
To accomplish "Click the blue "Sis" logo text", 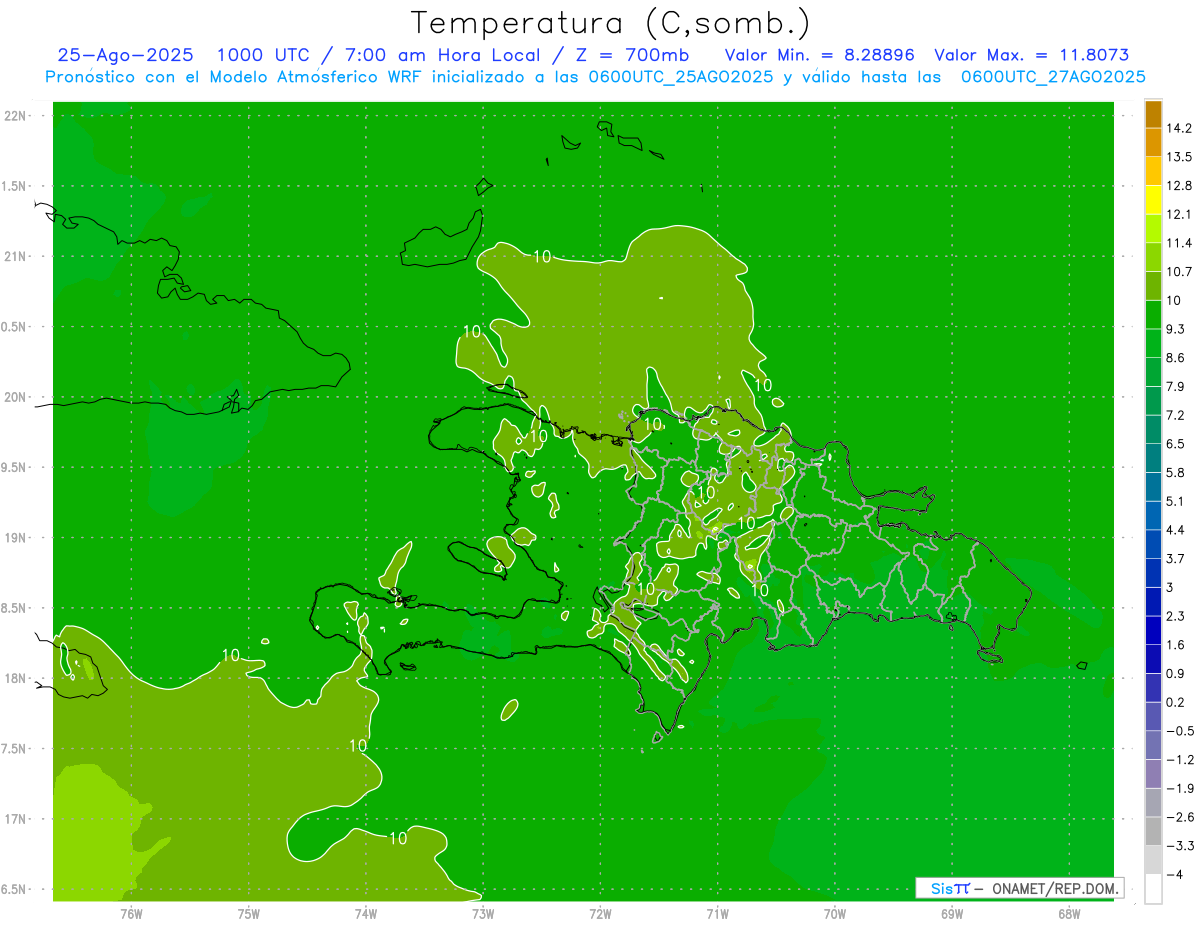I will (x=942, y=888).
